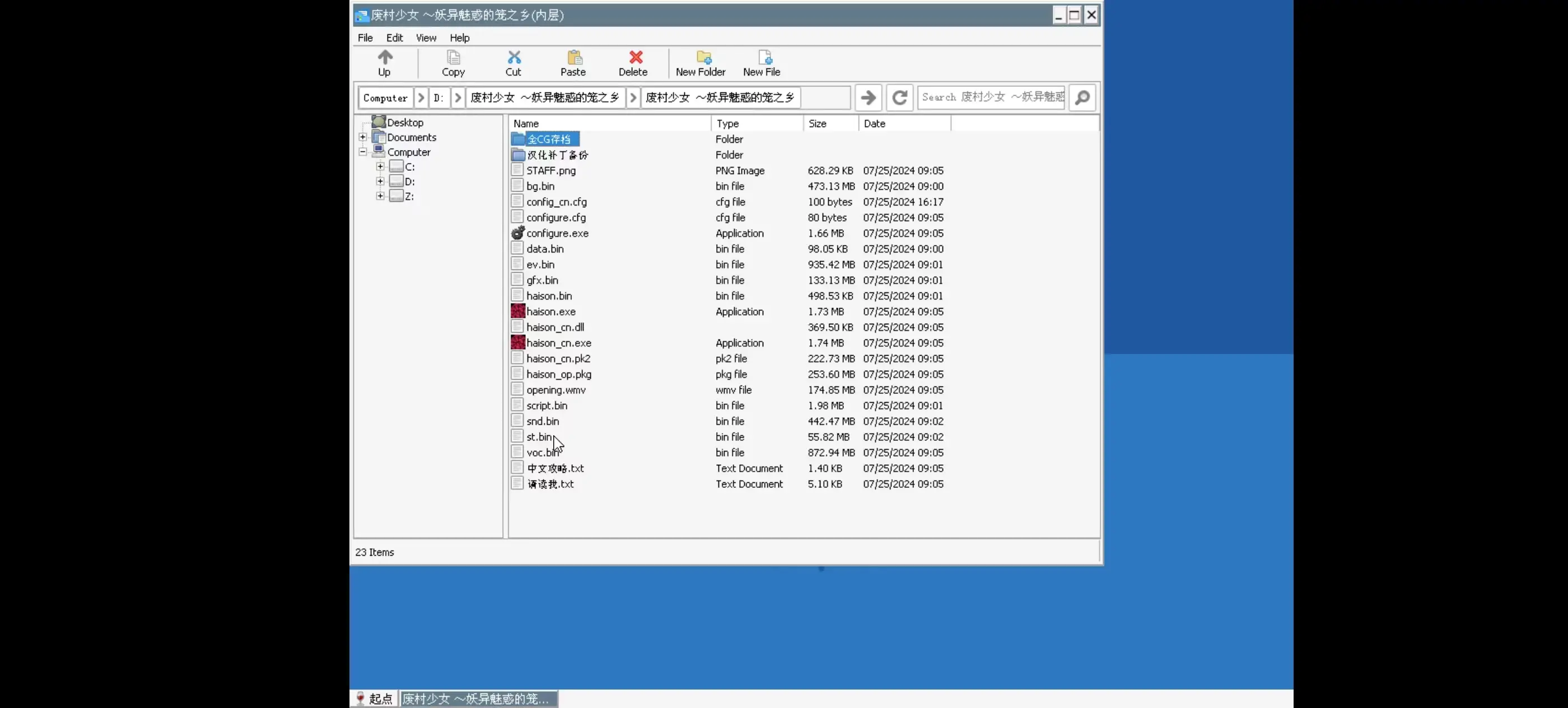Select haison_cn.exe in file list
Viewport: 1568px width, 708px height.
[x=558, y=343]
